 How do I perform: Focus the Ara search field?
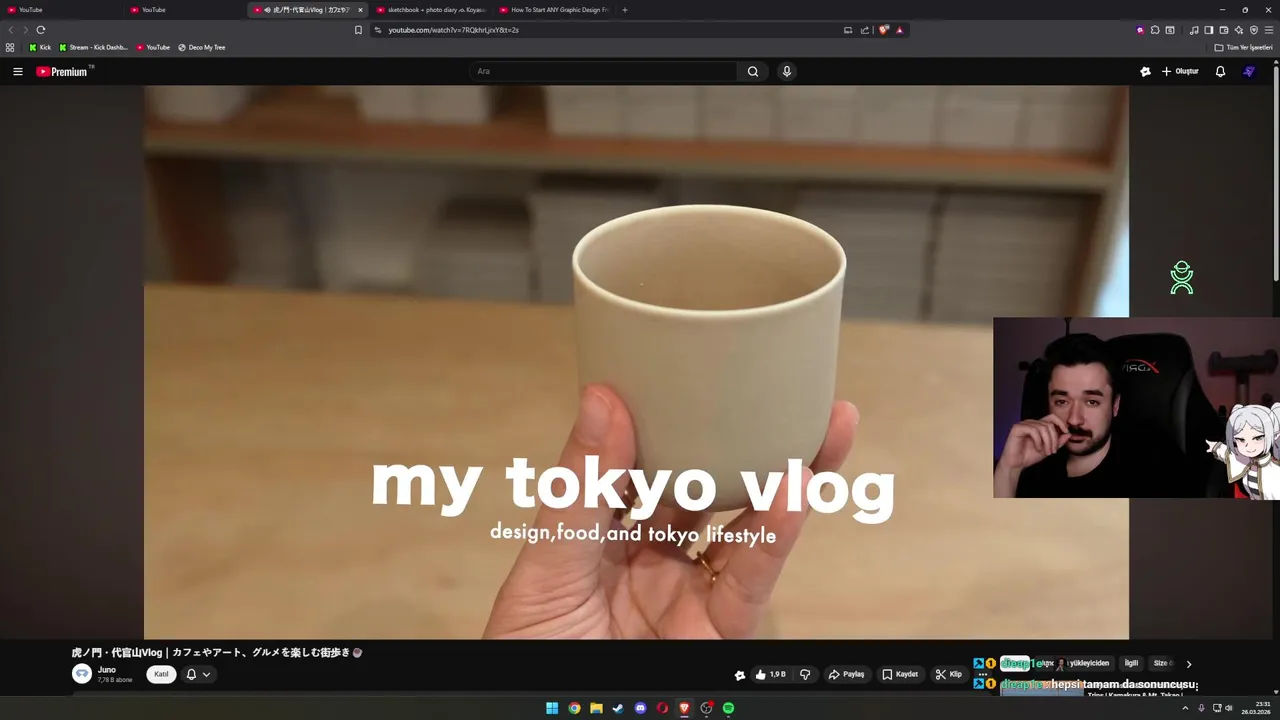(x=604, y=71)
